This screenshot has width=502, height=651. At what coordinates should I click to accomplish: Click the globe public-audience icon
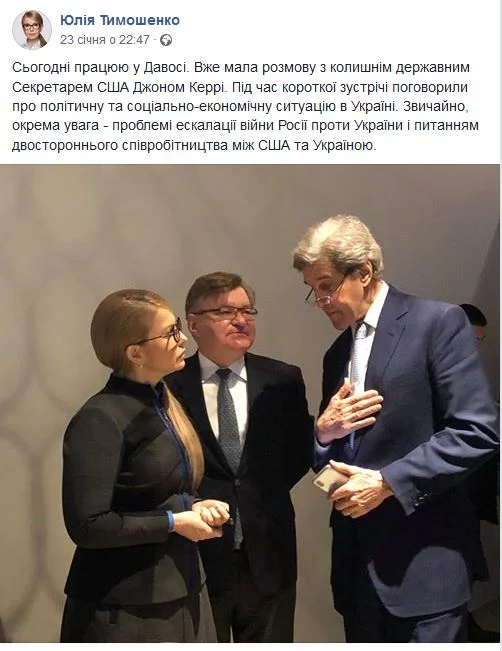[x=166, y=40]
